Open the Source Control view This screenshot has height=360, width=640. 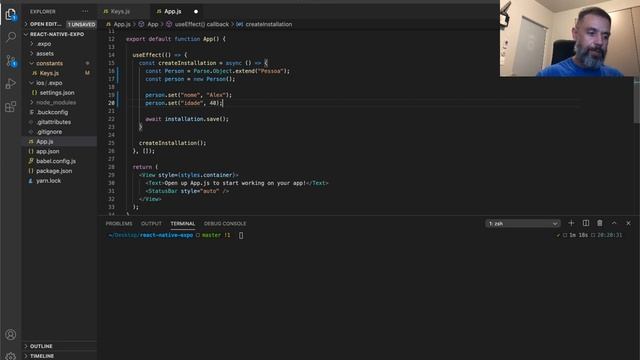pos(11,61)
